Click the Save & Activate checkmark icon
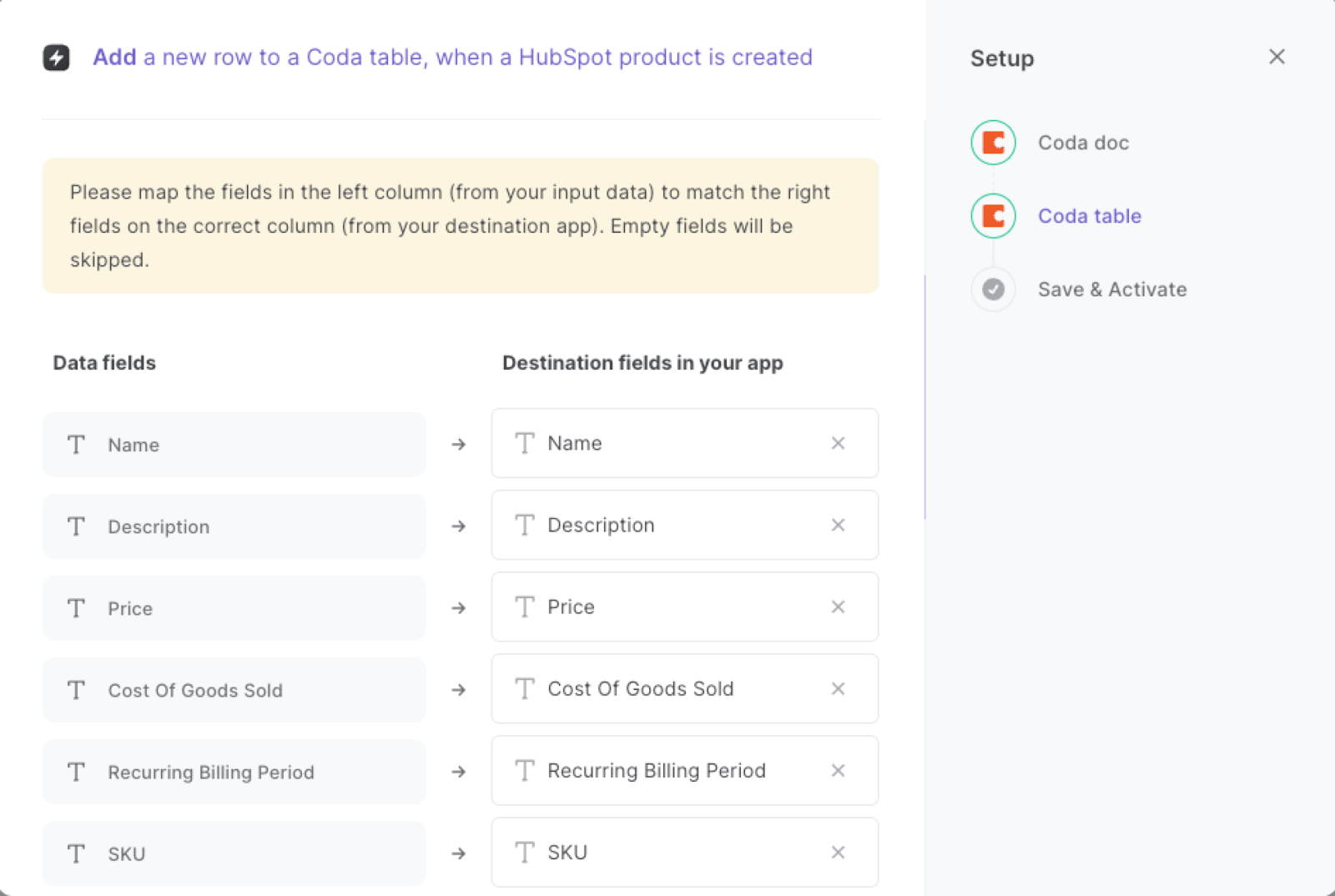Screen dimensions: 1335x896 [993, 289]
